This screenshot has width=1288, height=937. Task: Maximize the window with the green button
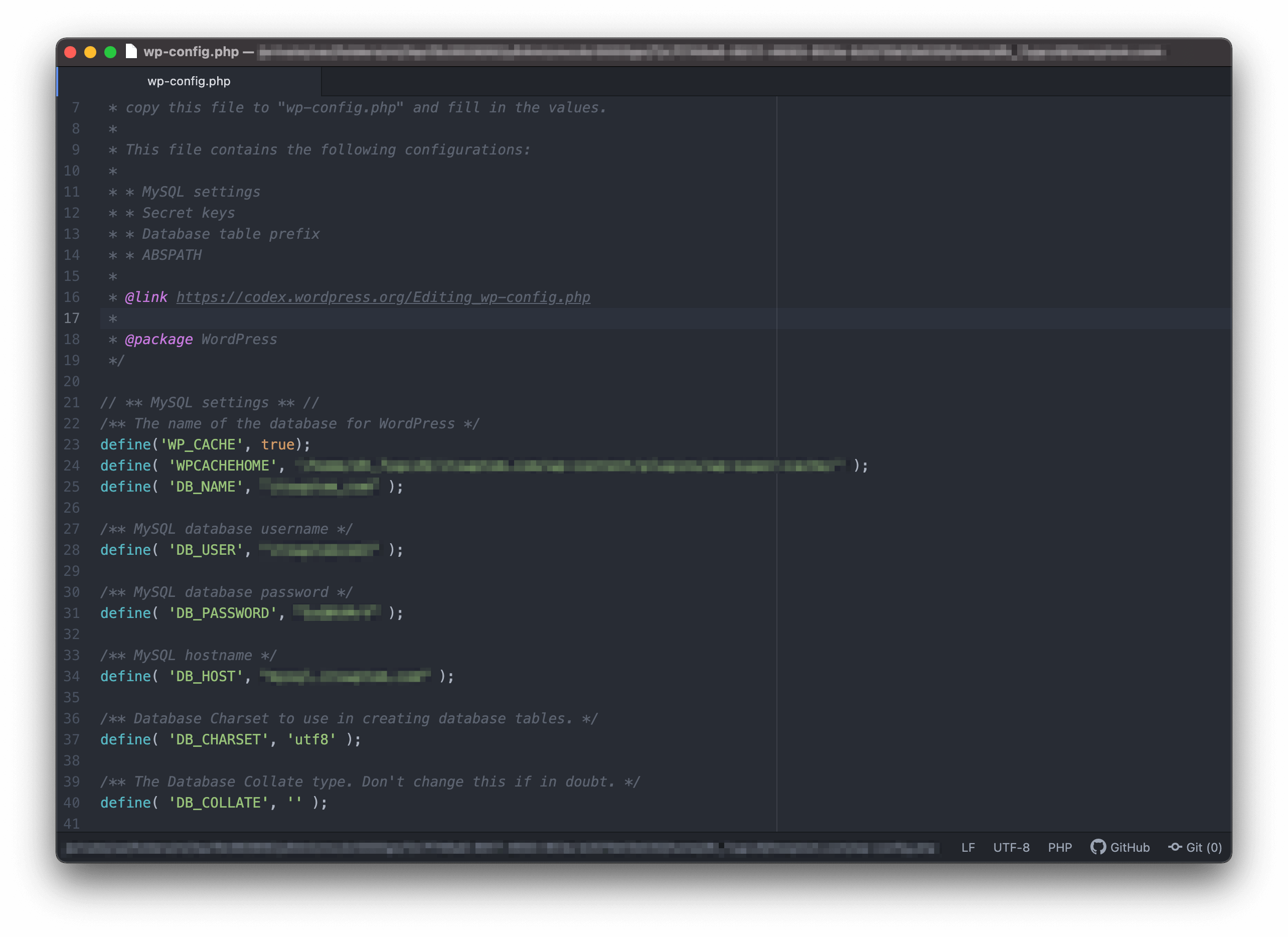[111, 52]
